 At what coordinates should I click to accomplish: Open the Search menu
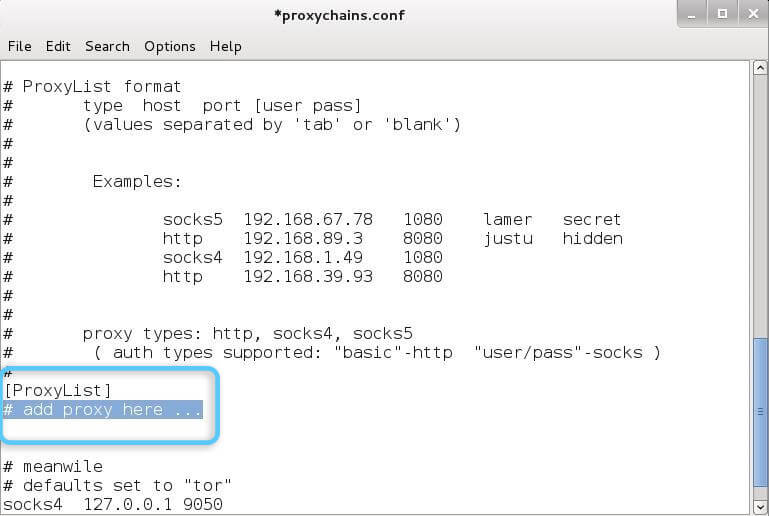coord(107,47)
